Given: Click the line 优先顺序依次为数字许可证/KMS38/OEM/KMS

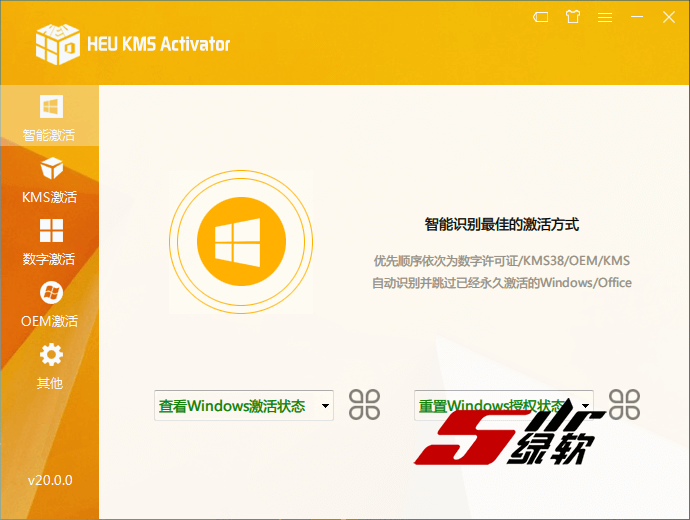Looking at the screenshot, I should coord(502,260).
